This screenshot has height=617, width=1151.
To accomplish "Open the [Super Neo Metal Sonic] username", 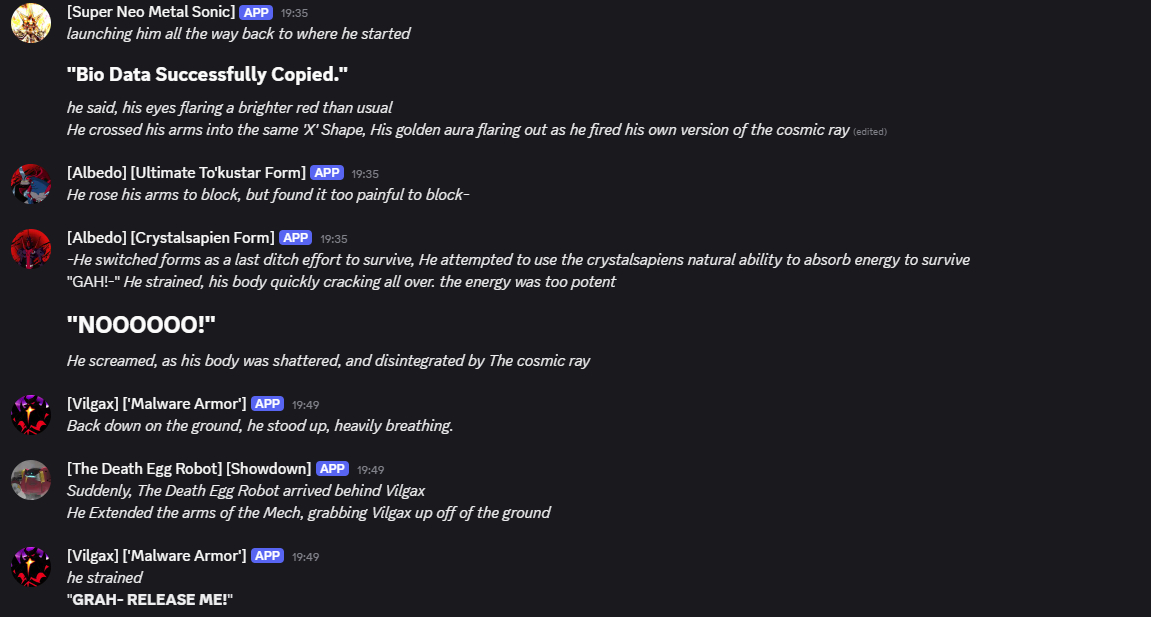I will tap(151, 12).
